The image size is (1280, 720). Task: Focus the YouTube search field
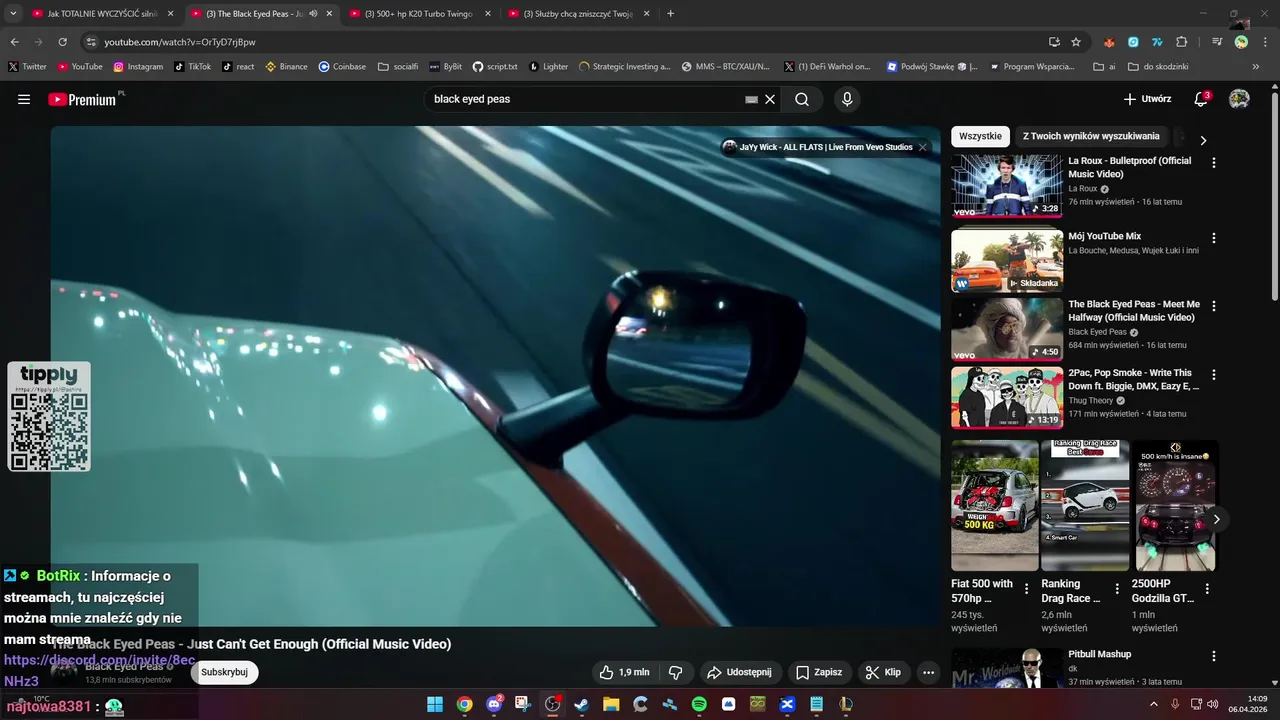pyautogui.click(x=585, y=99)
